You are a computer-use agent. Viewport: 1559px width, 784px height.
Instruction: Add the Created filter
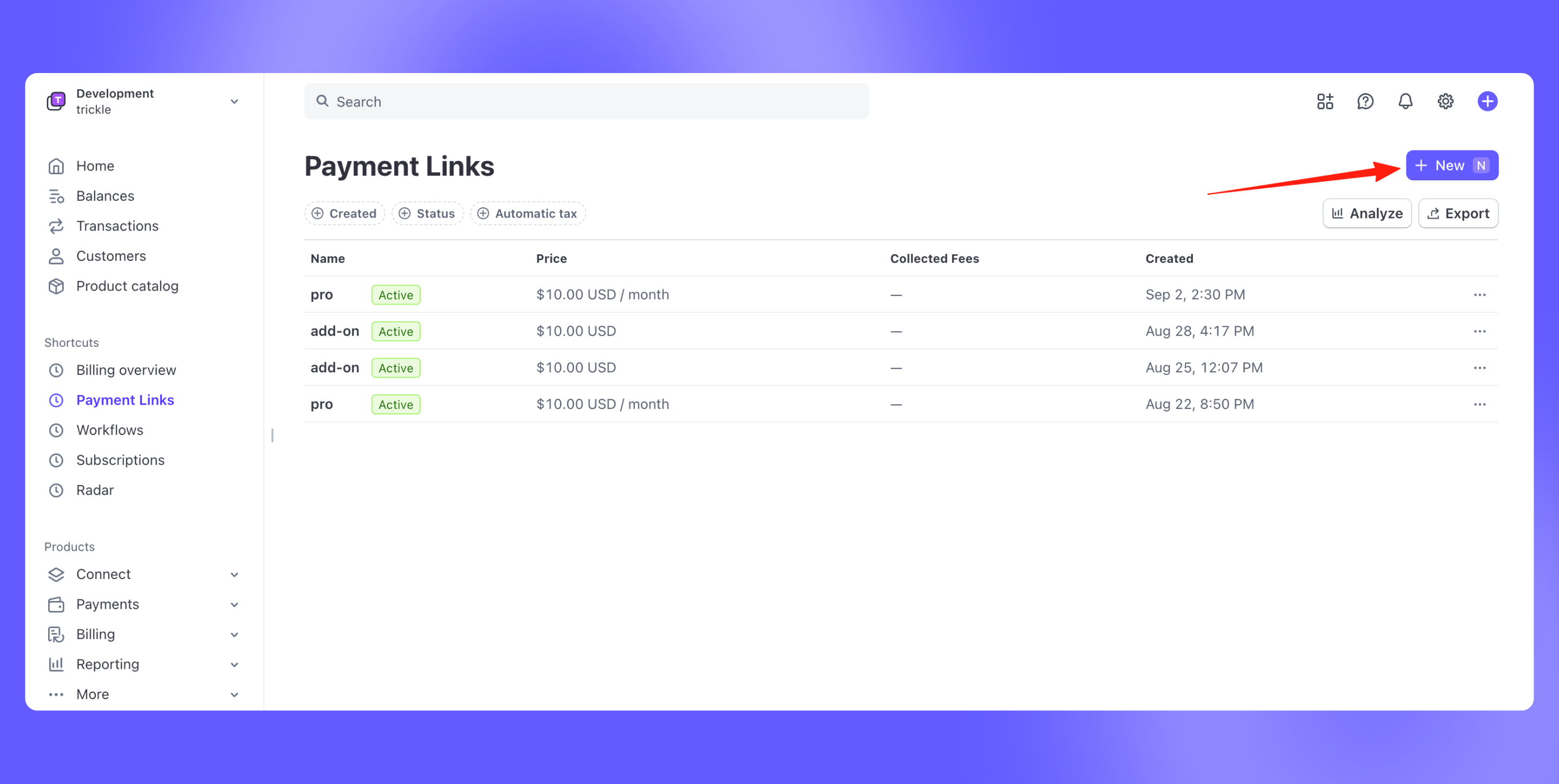click(344, 214)
